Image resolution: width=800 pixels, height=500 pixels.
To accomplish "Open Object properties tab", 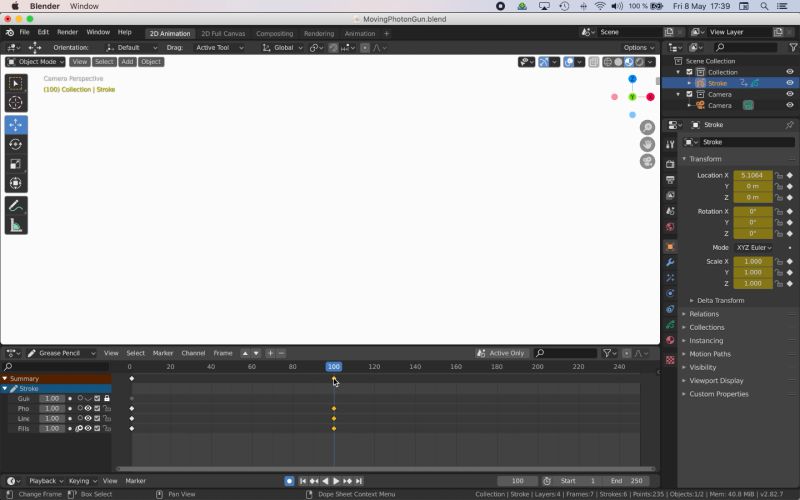I will (670, 246).
